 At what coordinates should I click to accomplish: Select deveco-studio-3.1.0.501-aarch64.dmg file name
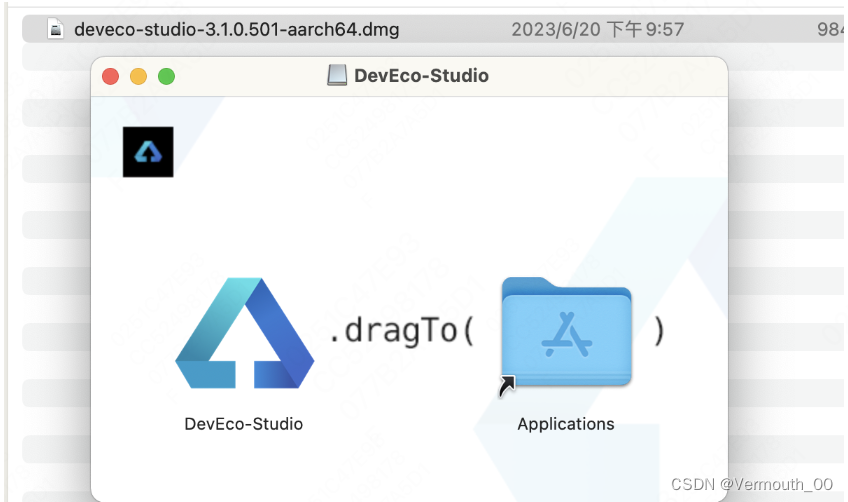pos(237,29)
